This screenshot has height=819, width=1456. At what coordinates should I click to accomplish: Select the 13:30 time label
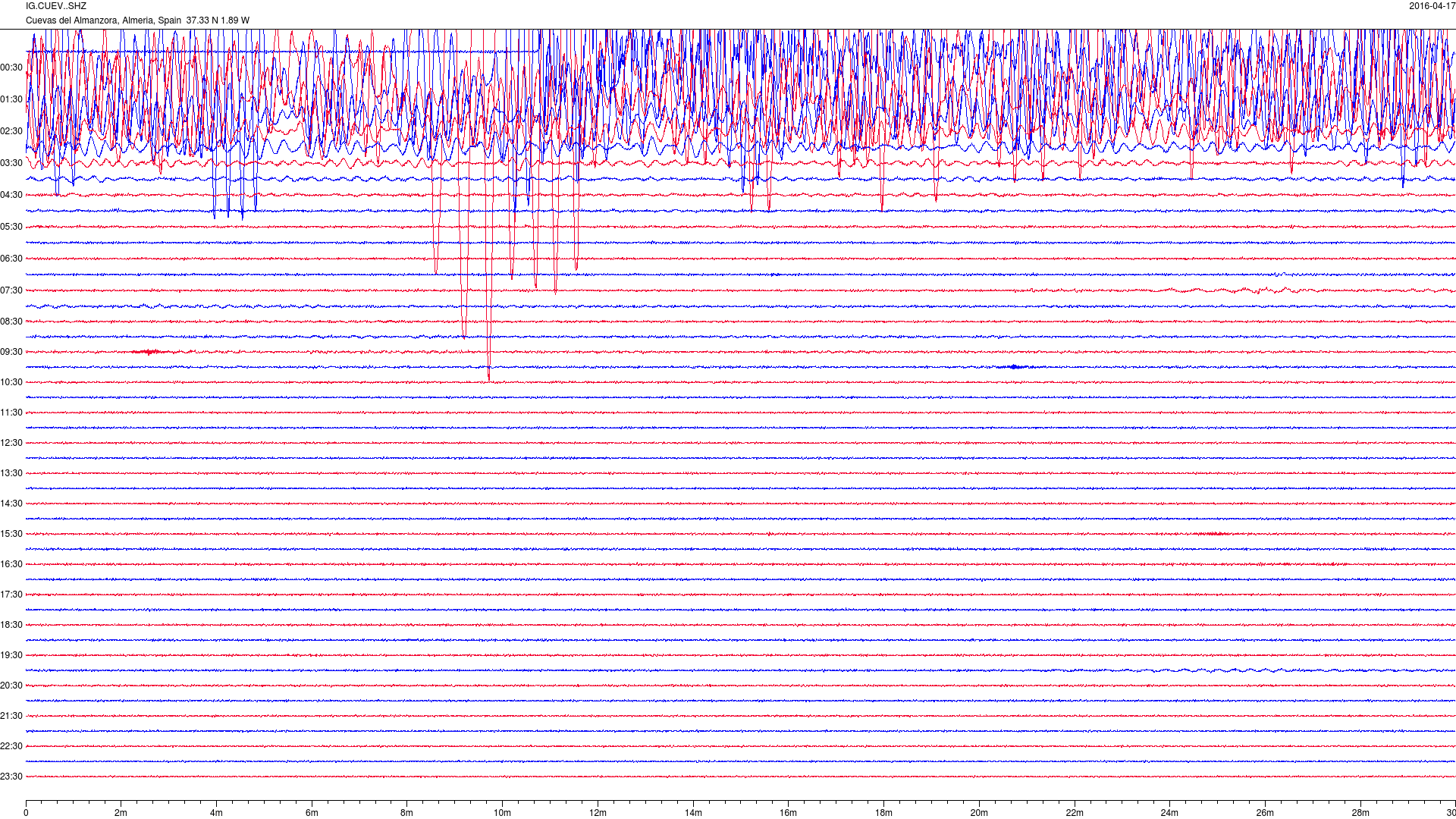(x=11, y=473)
